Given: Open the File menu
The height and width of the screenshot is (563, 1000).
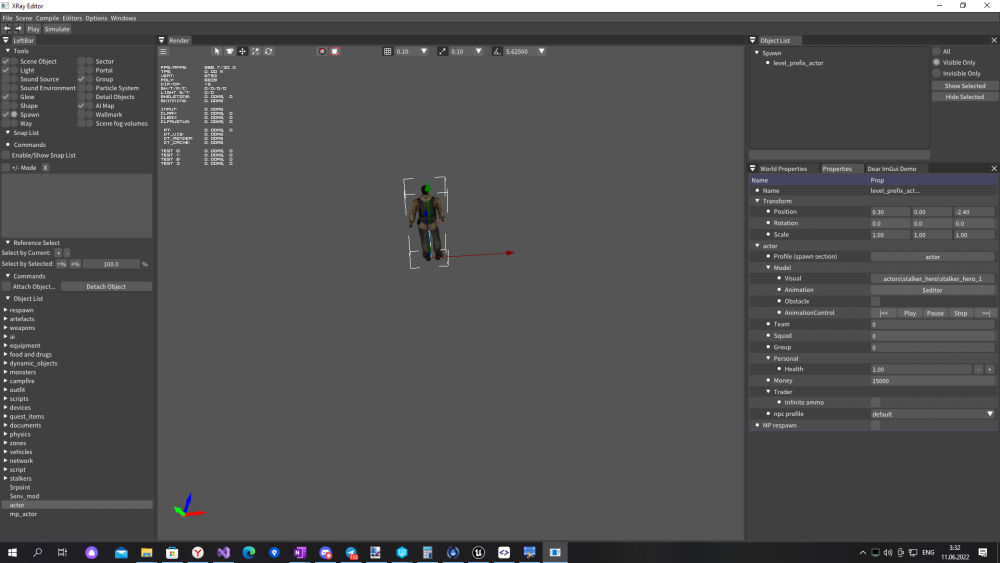Looking at the screenshot, I should (7, 18).
